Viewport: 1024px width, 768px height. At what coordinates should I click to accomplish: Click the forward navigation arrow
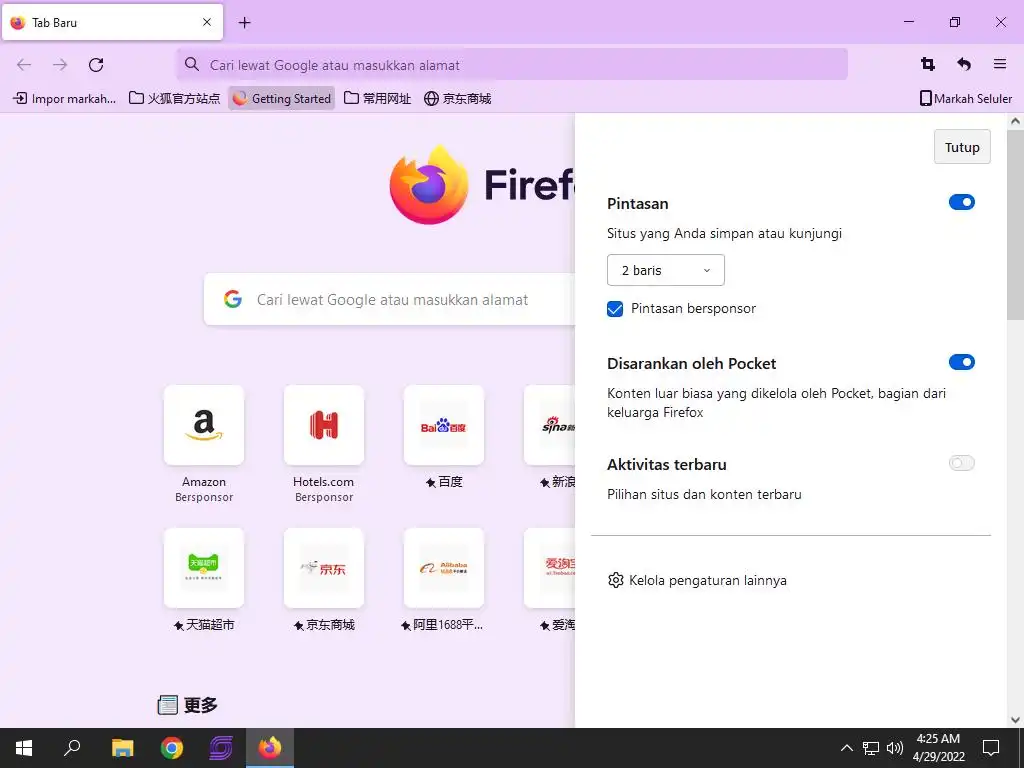(60, 65)
